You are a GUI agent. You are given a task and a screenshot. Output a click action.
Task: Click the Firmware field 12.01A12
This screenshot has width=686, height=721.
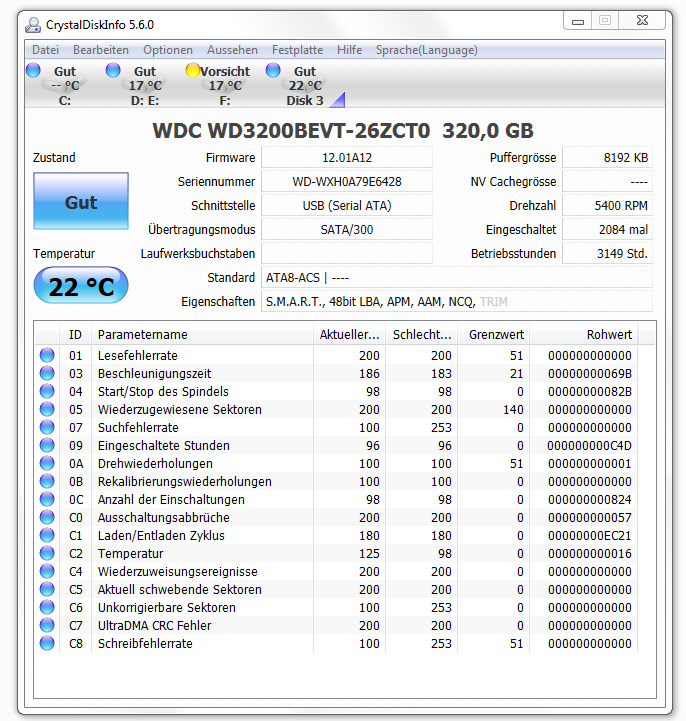coord(347,158)
